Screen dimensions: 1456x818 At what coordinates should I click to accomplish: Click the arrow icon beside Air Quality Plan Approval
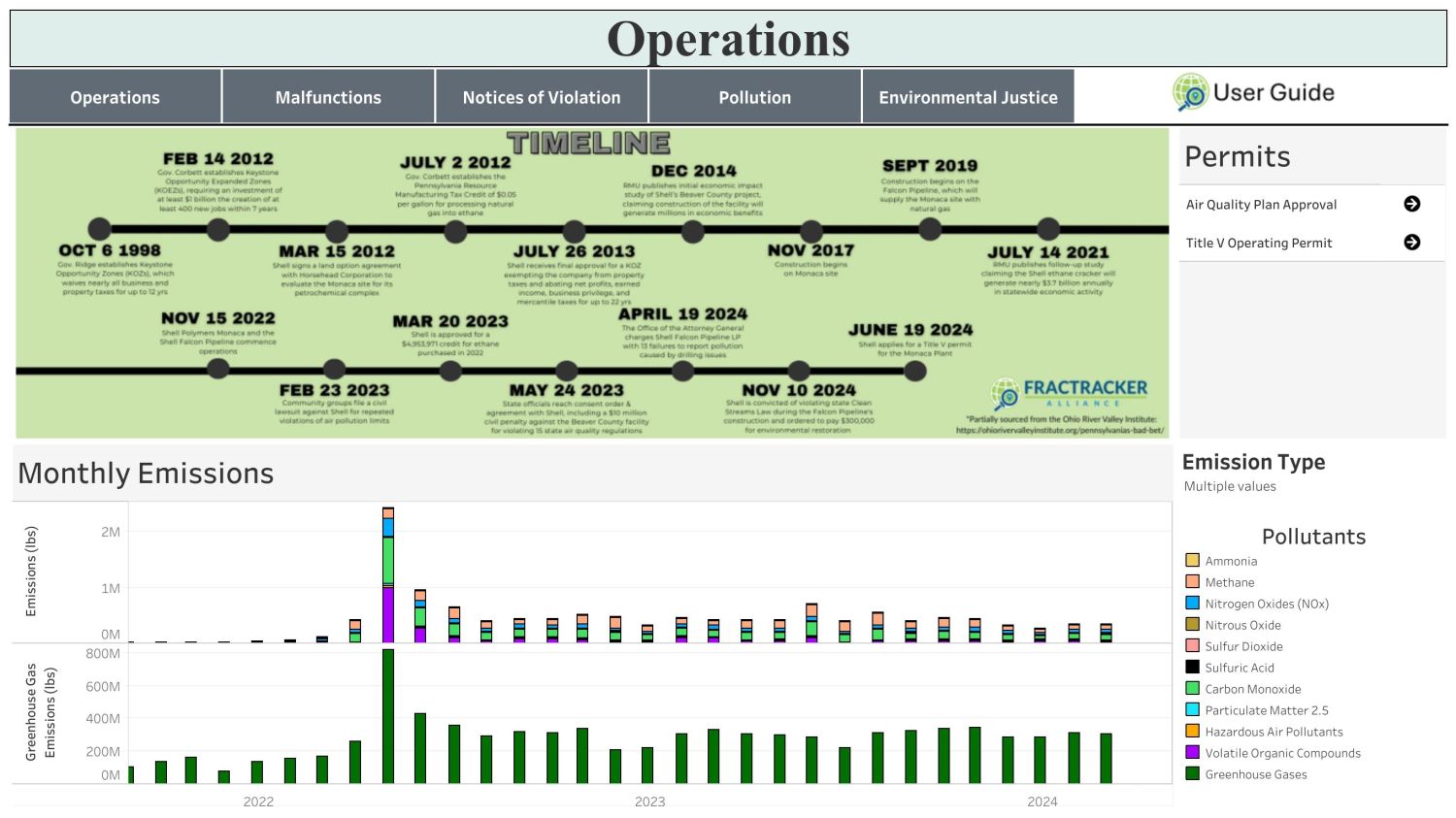[x=1411, y=204]
